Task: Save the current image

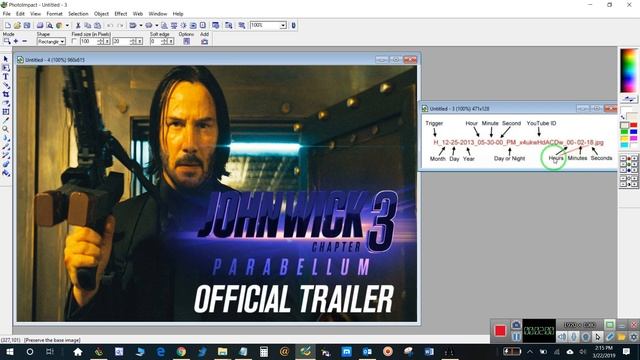Action: click(x=27, y=25)
